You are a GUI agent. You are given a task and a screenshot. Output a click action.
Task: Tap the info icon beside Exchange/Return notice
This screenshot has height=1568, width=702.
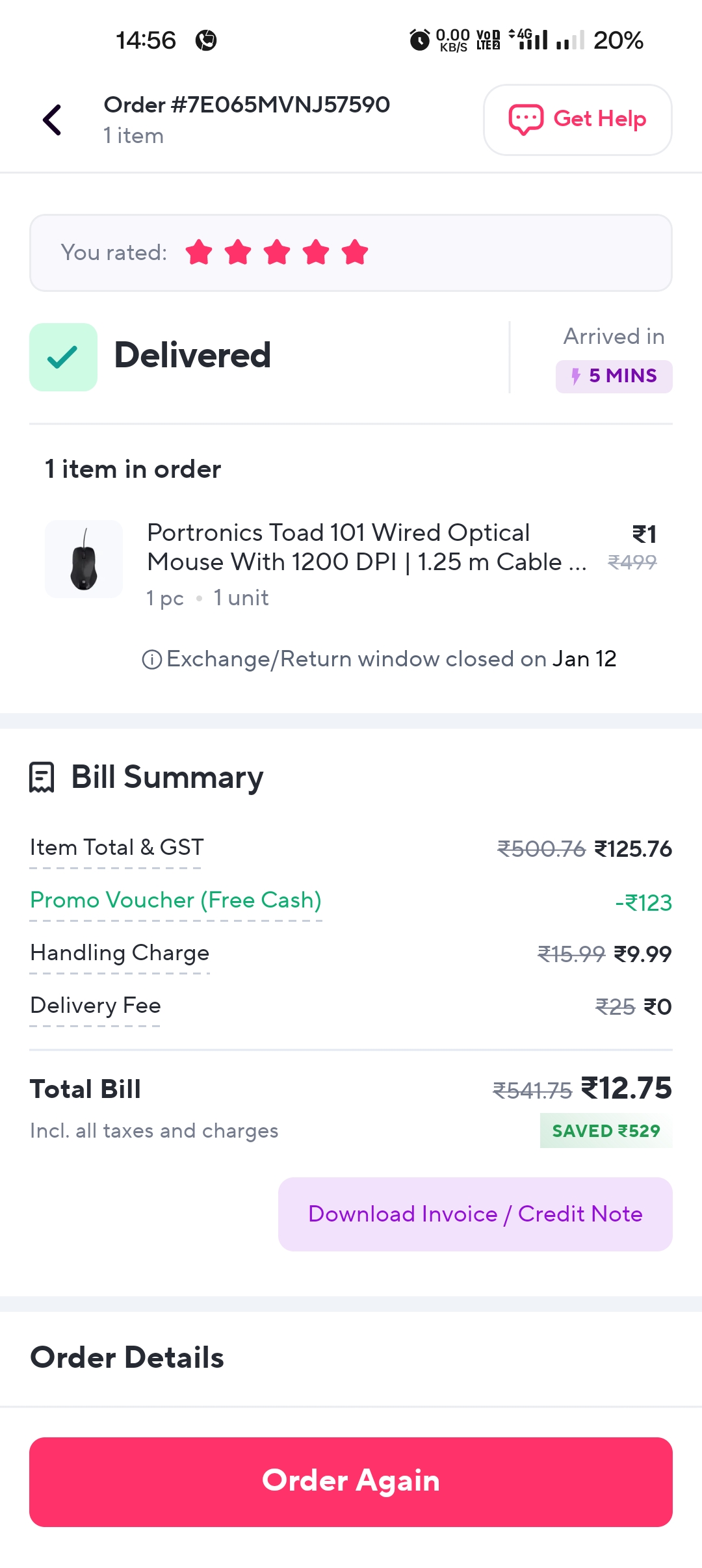point(151,660)
